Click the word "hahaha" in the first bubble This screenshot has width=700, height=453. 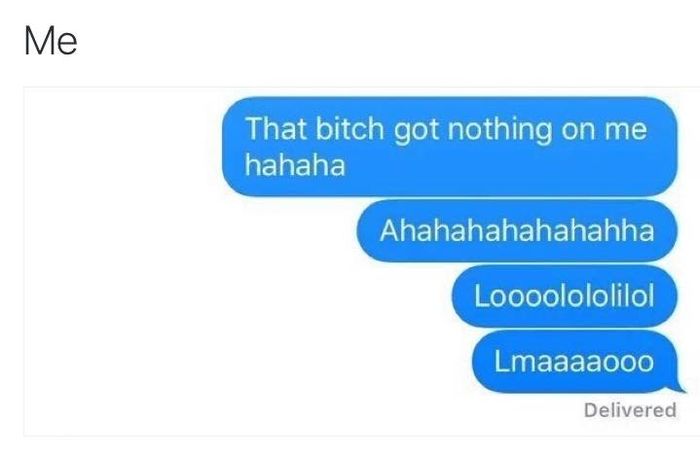tap(295, 165)
